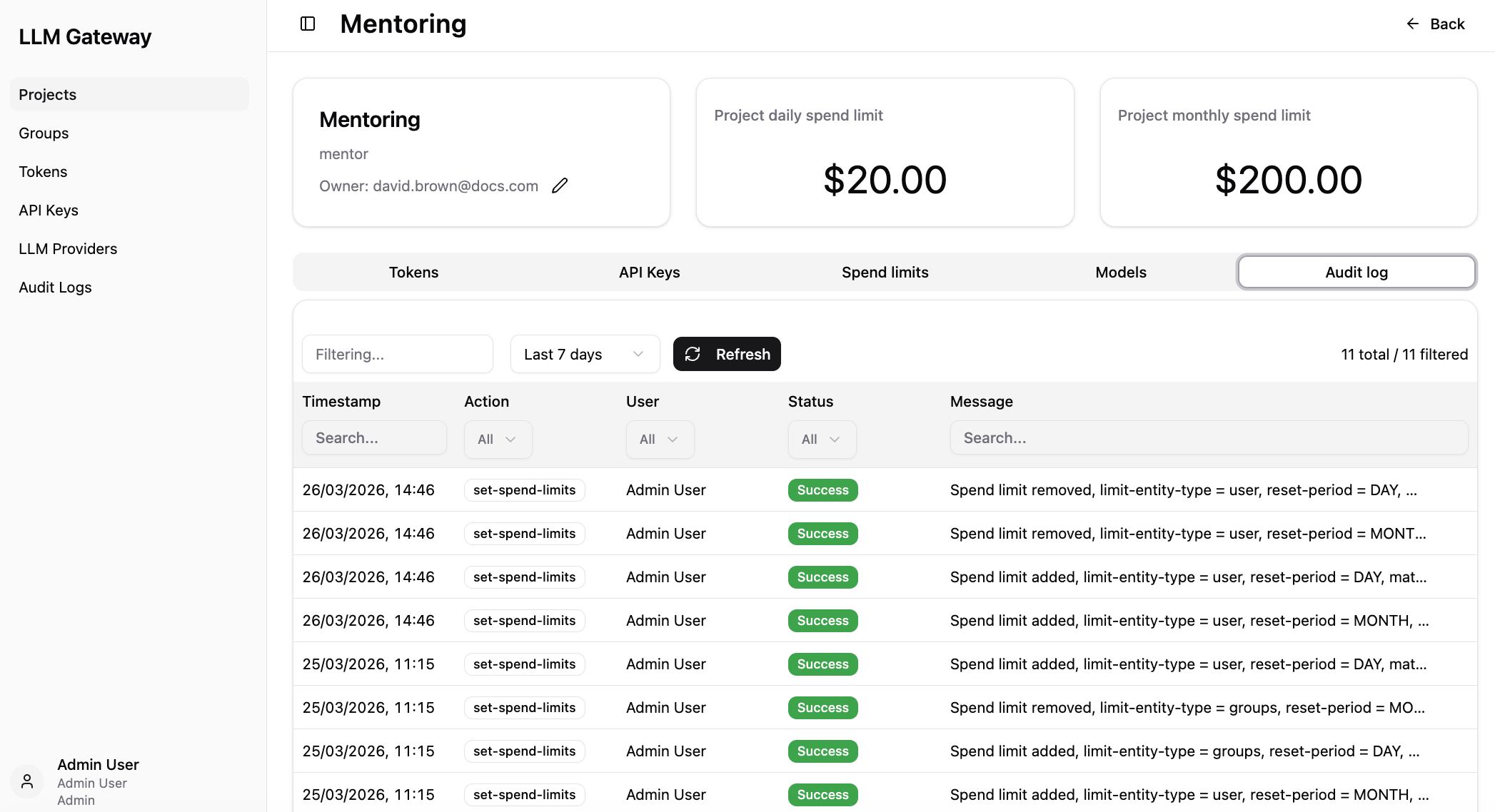Open API Keys in the sidebar

click(129, 210)
